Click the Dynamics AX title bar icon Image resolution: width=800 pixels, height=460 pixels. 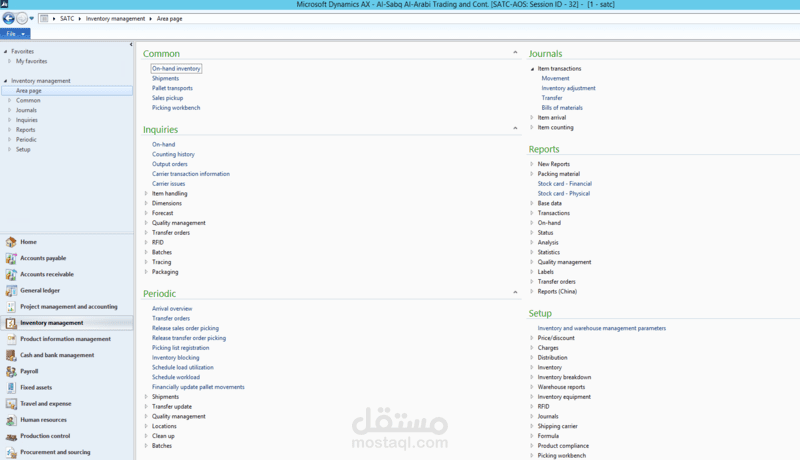coord(4,4)
